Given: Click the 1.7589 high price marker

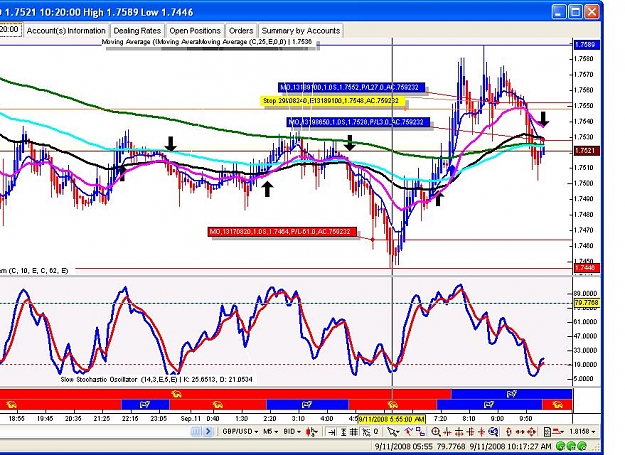Looking at the screenshot, I should (586, 45).
